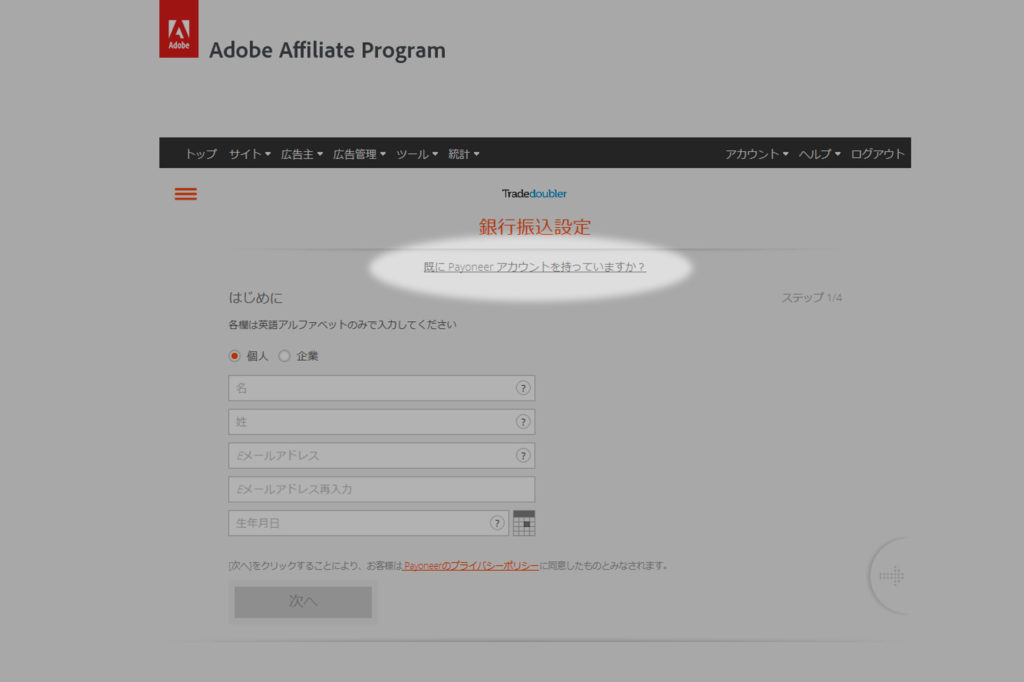Expand the ヘルプ dropdown menu
Image resolution: width=1024 pixels, height=682 pixels.
point(820,154)
